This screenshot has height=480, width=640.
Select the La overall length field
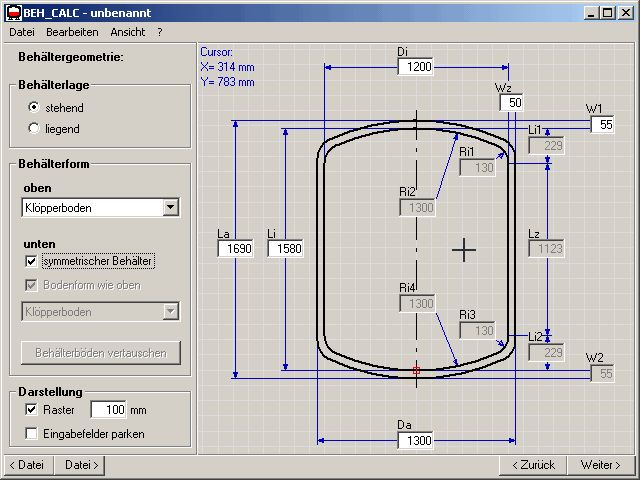235,249
